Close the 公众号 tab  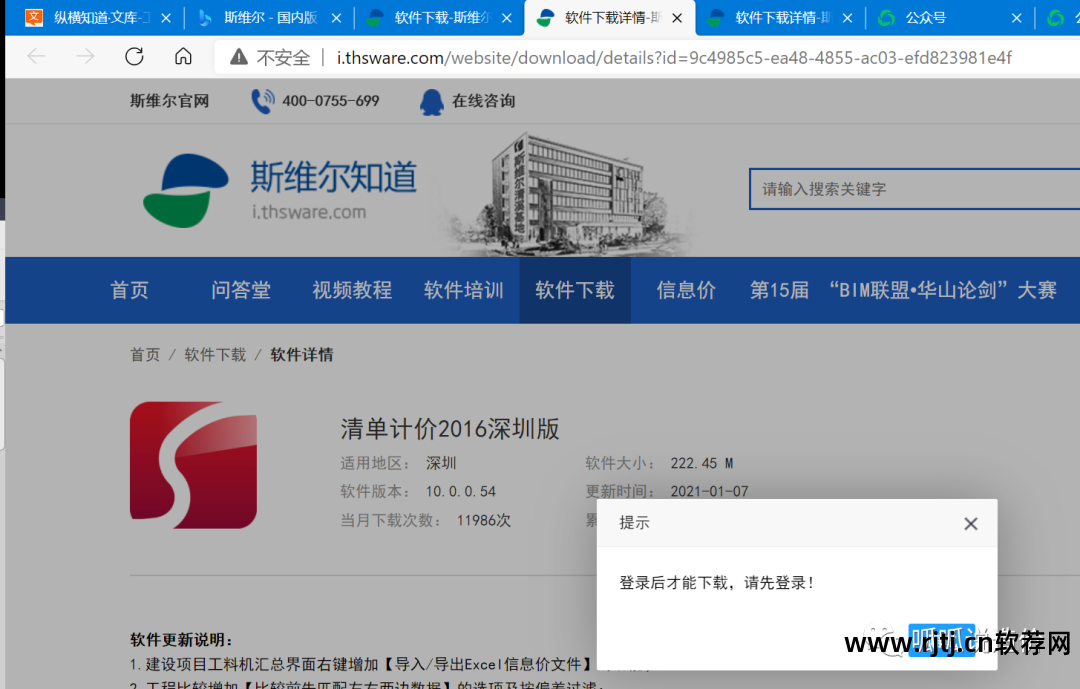click(1016, 18)
